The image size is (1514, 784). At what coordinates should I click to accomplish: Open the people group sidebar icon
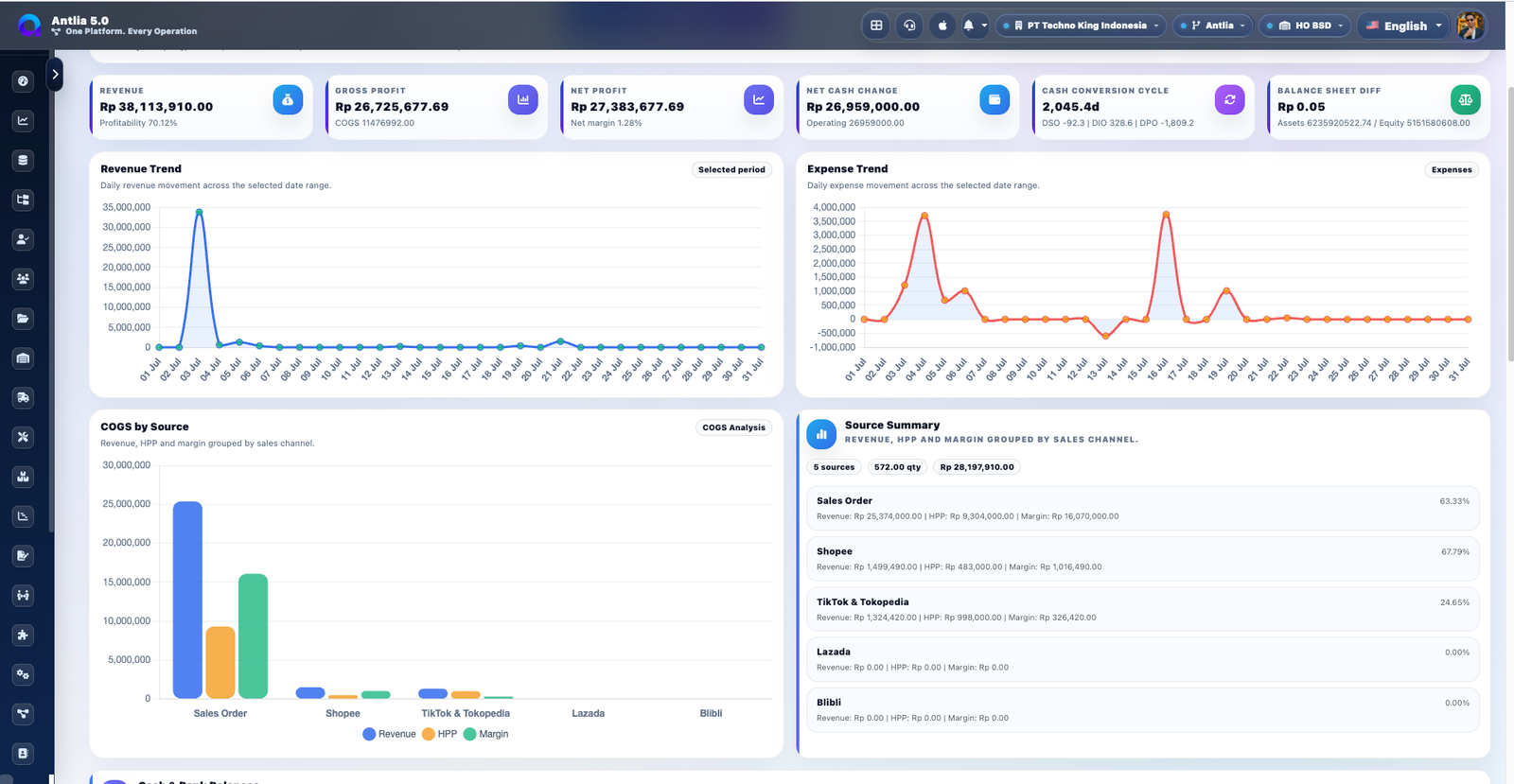(23, 279)
